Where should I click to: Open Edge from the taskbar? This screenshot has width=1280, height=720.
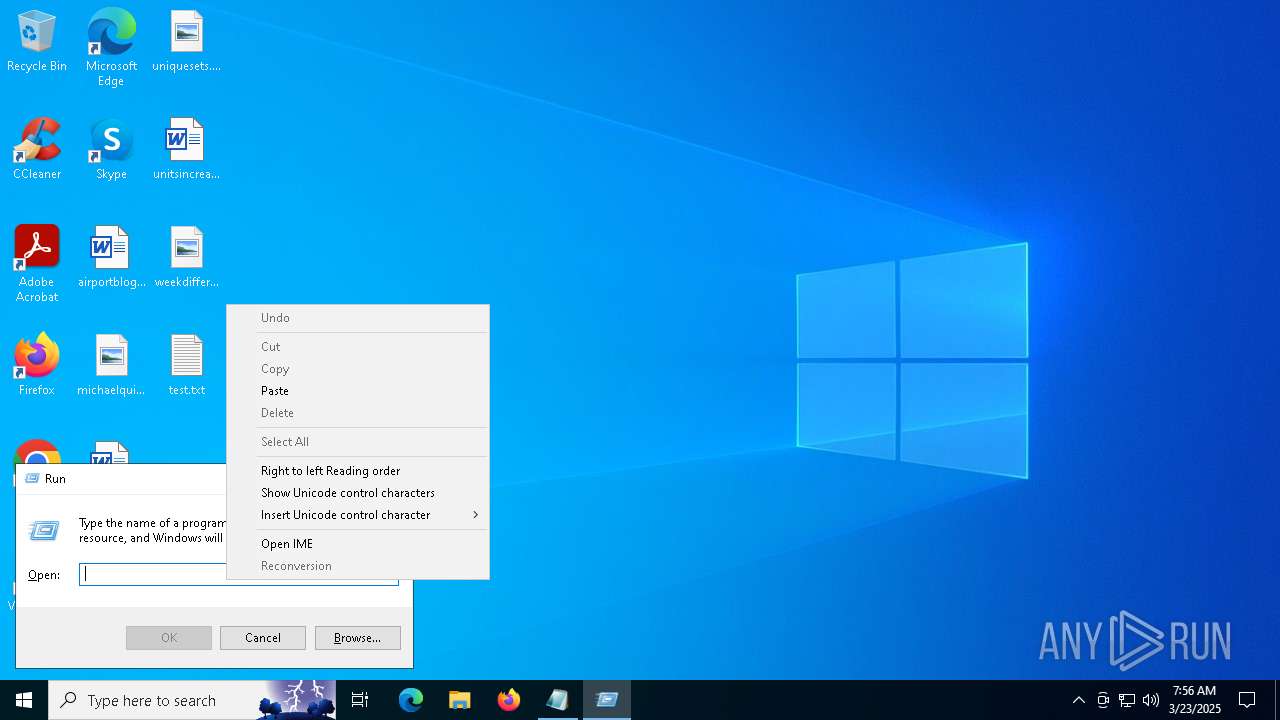pyautogui.click(x=411, y=700)
